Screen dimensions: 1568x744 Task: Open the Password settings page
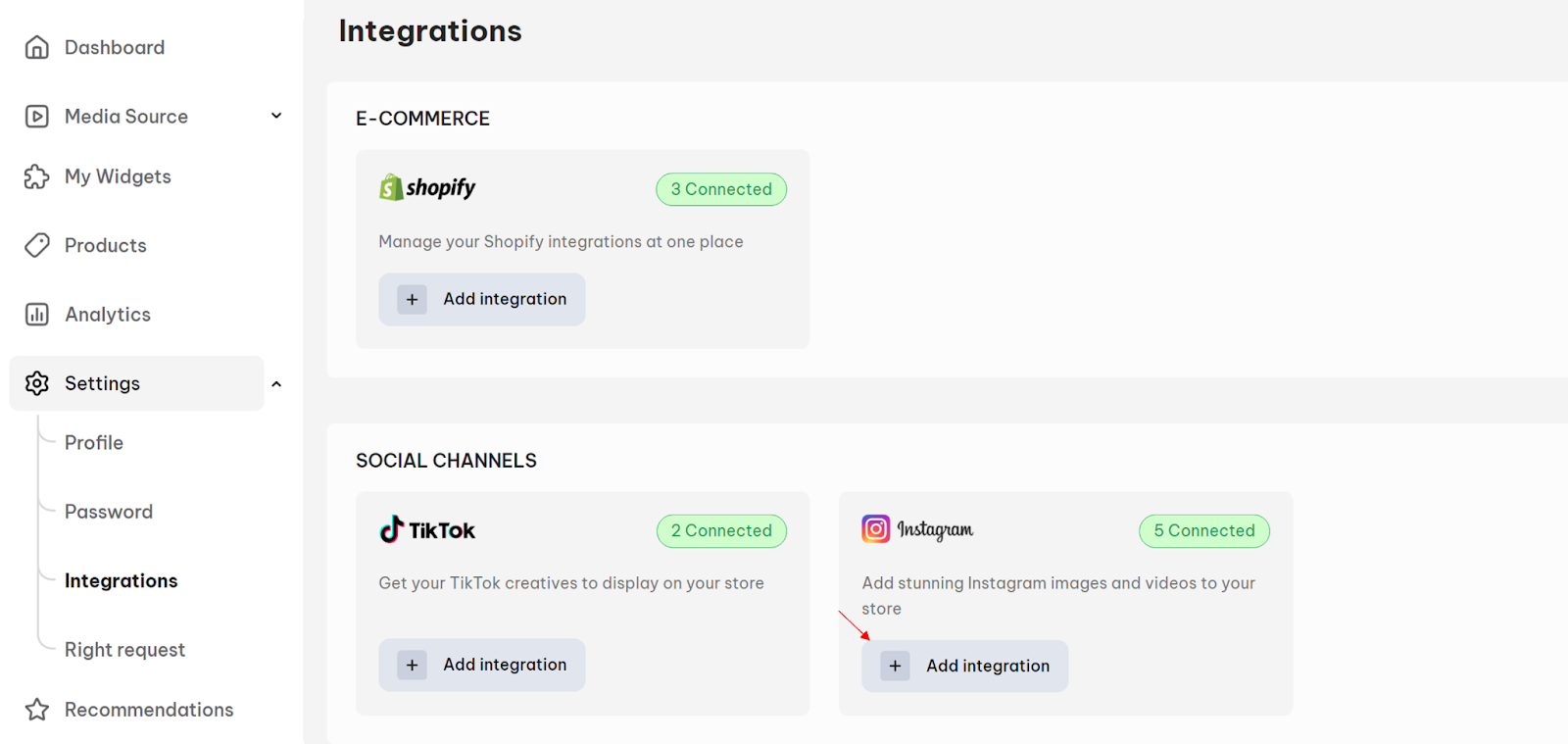(109, 512)
